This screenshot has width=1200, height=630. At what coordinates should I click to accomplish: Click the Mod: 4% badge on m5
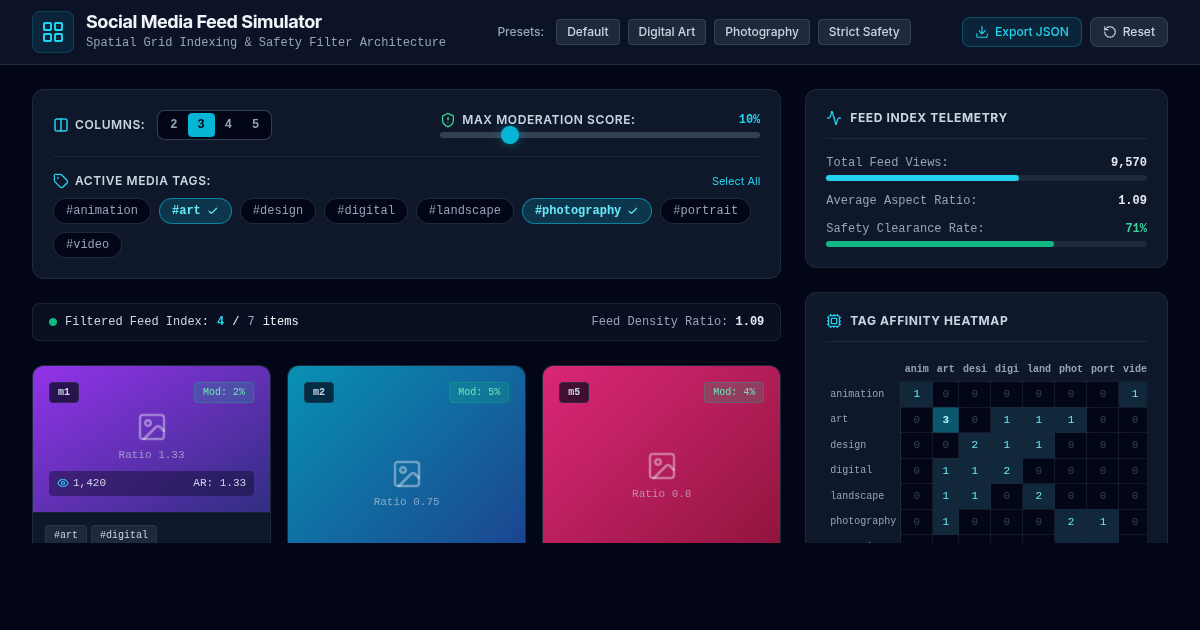click(x=734, y=392)
